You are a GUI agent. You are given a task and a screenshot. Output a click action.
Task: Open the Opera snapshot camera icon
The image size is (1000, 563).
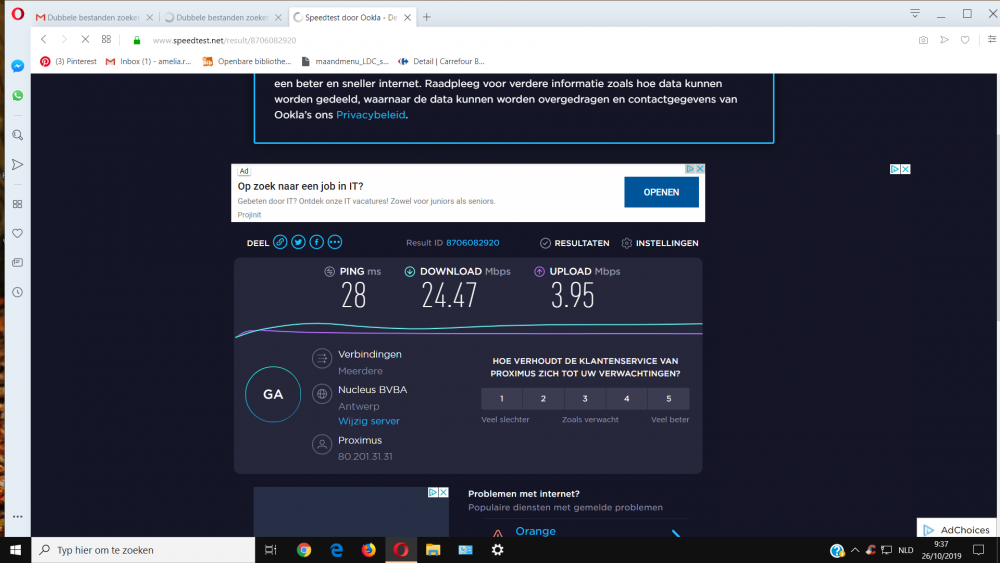(x=922, y=40)
